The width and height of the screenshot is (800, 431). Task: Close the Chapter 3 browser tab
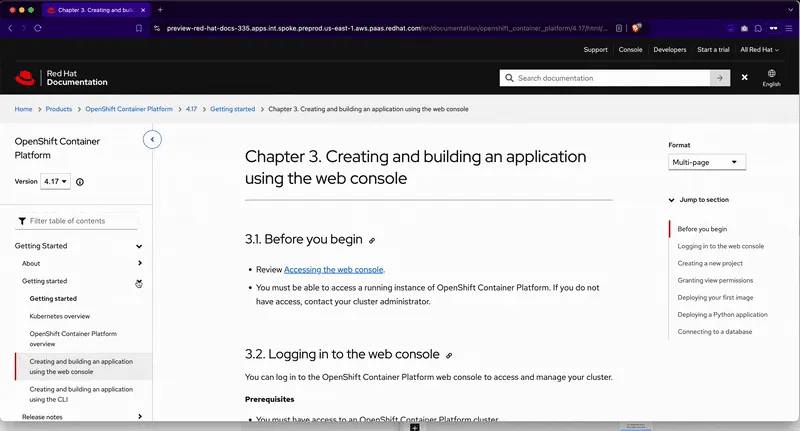click(x=143, y=10)
